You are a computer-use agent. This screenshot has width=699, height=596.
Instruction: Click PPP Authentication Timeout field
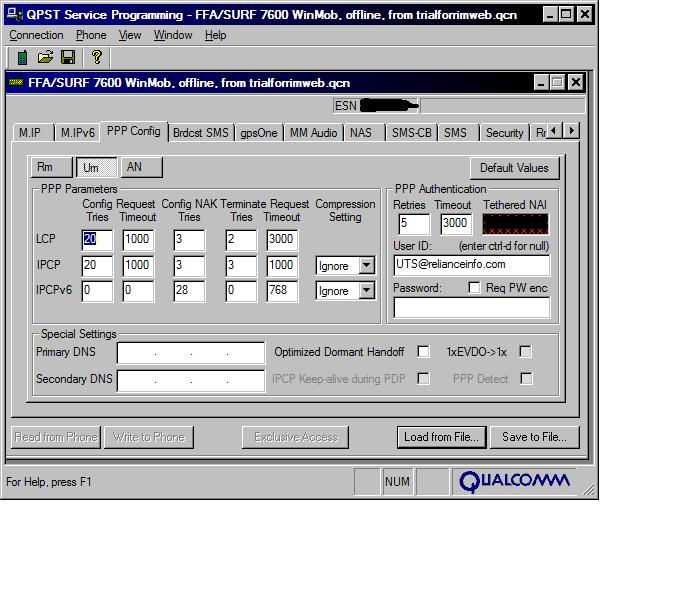click(x=456, y=224)
